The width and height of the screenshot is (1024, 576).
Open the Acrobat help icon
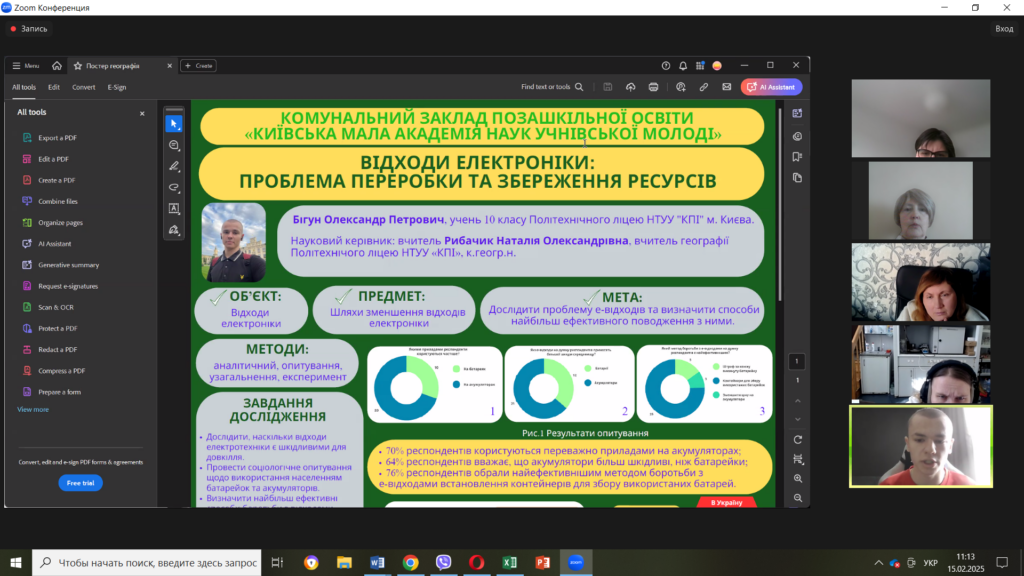coord(665,66)
